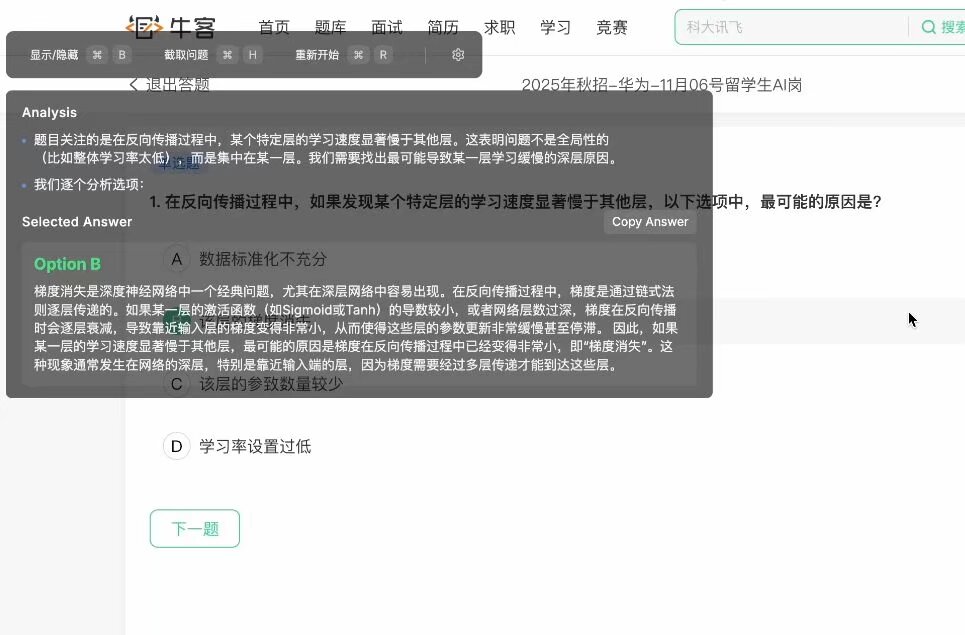Open the 题库 navigation item
The width and height of the screenshot is (965, 635).
[x=330, y=28]
